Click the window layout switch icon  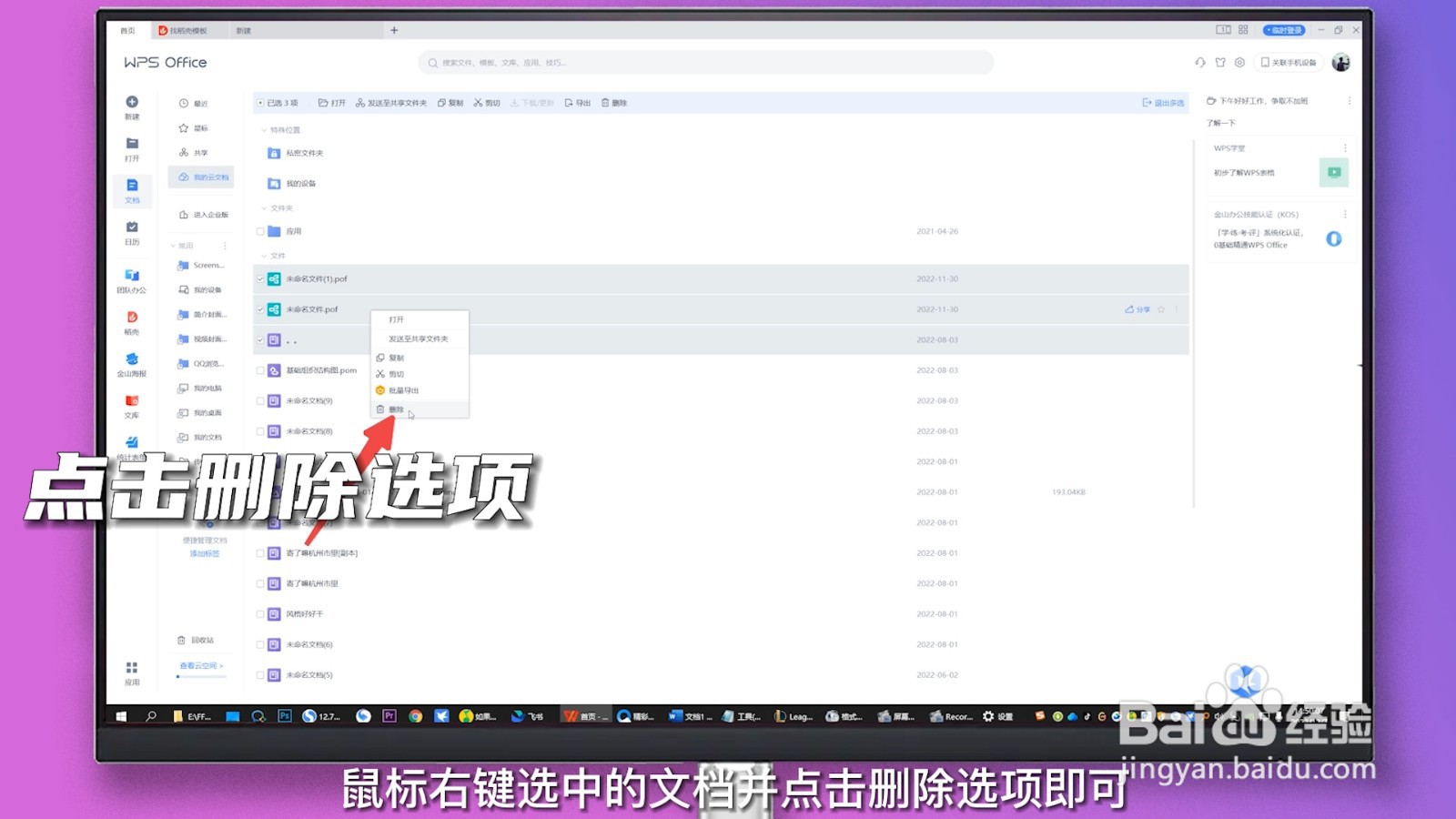point(1224,30)
